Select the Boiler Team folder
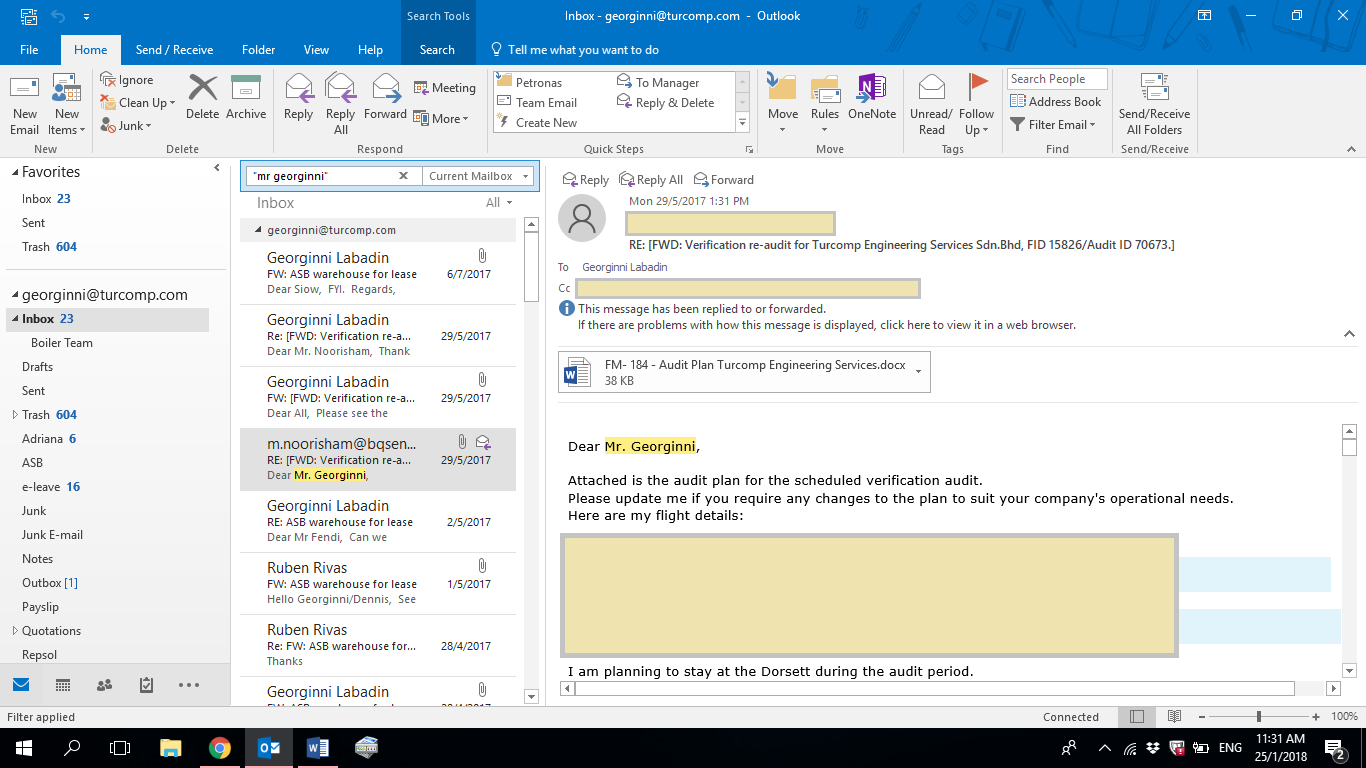The height and width of the screenshot is (768, 1366). click(62, 343)
